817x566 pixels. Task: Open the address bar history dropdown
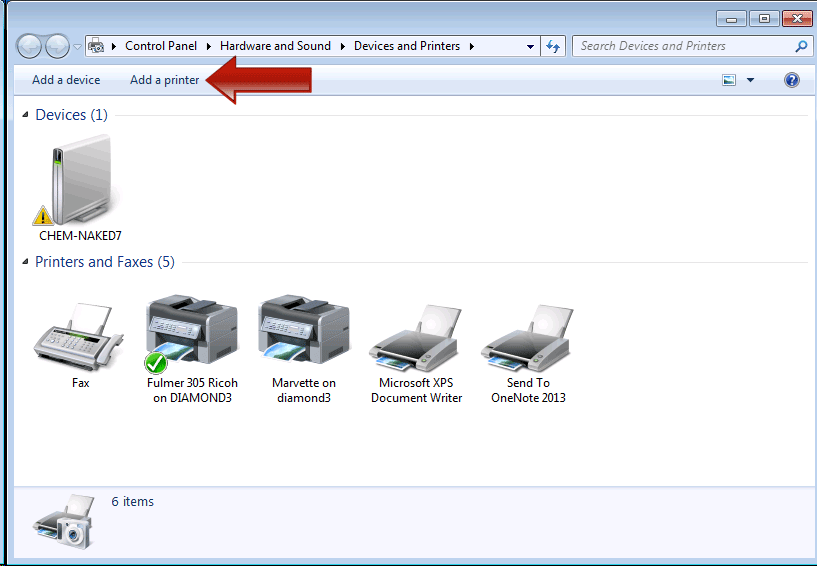click(x=530, y=46)
